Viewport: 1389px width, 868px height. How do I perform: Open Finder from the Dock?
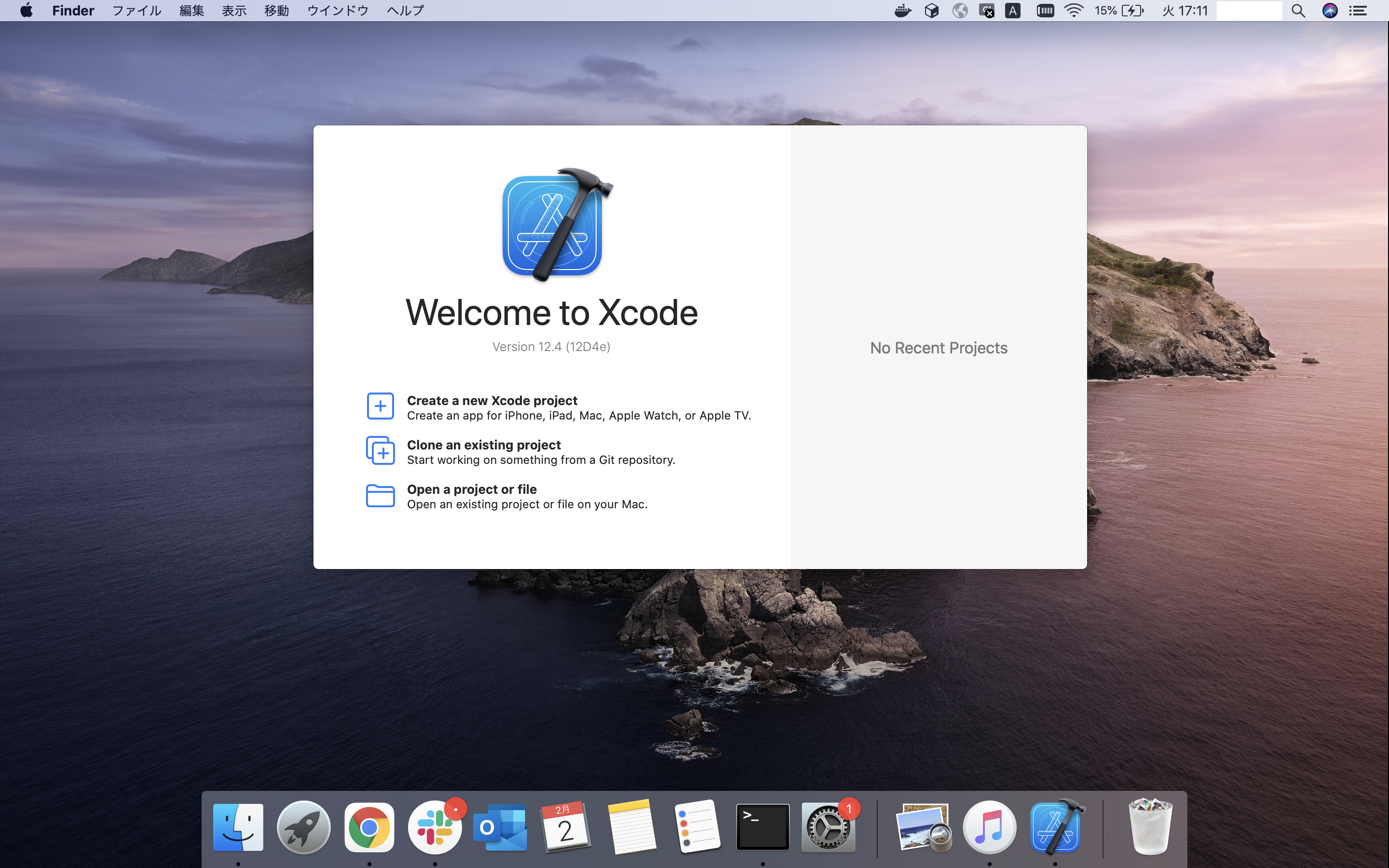coord(238,827)
